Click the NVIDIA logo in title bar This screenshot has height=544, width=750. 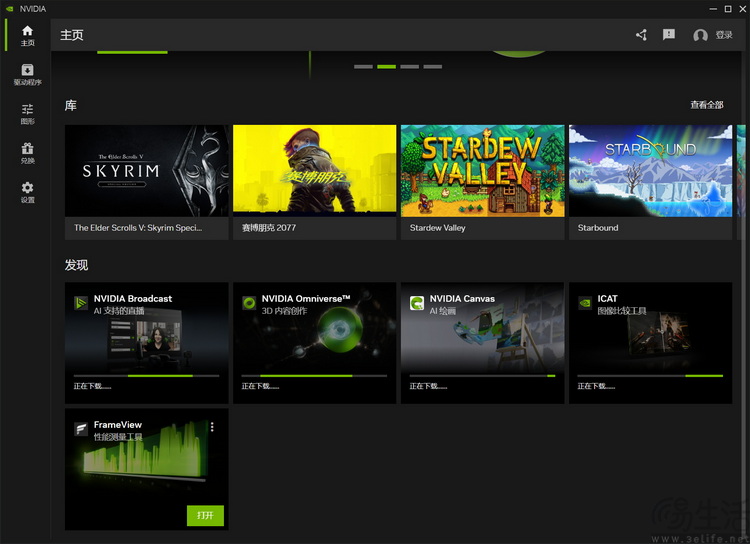pos(9,9)
